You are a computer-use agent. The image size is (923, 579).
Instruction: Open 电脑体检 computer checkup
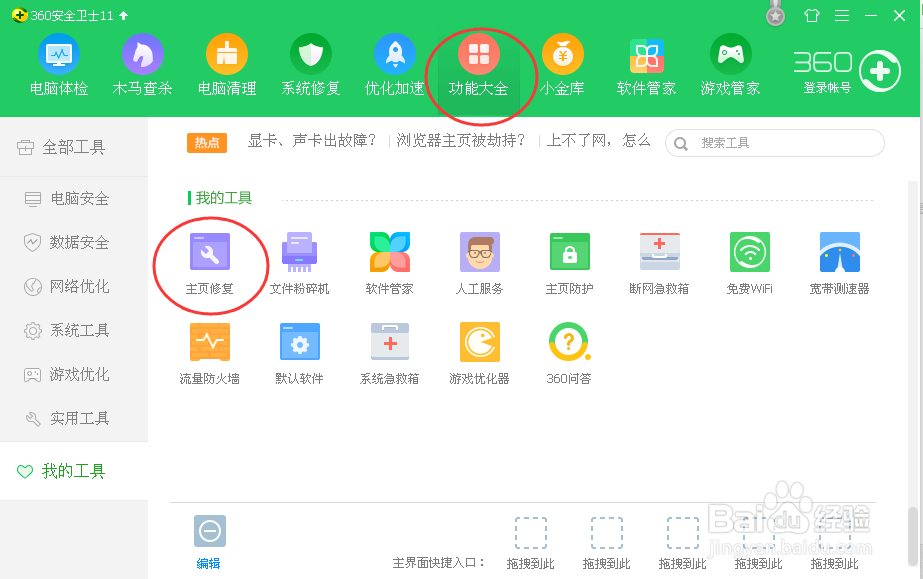(59, 66)
